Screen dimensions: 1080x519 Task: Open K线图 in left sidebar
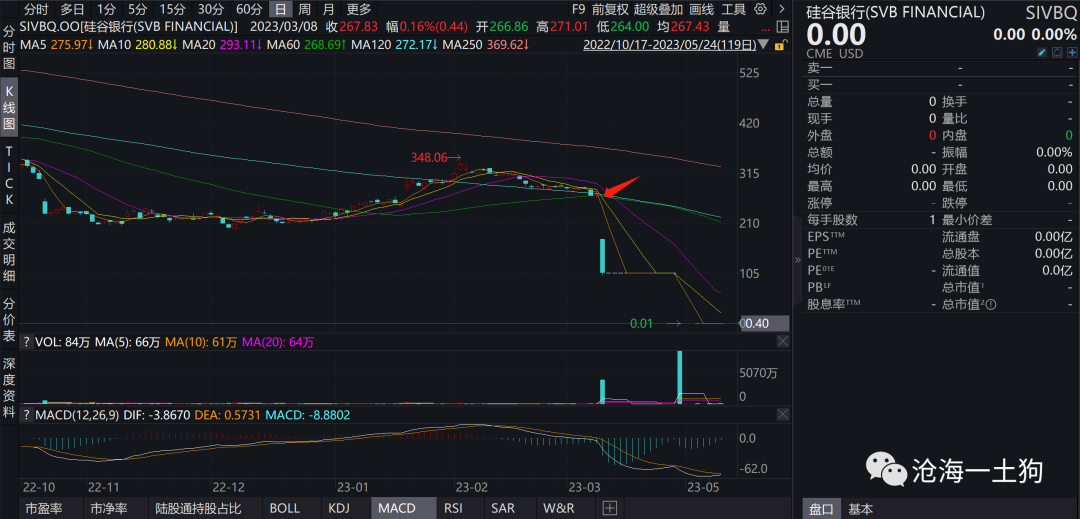tap(9, 109)
